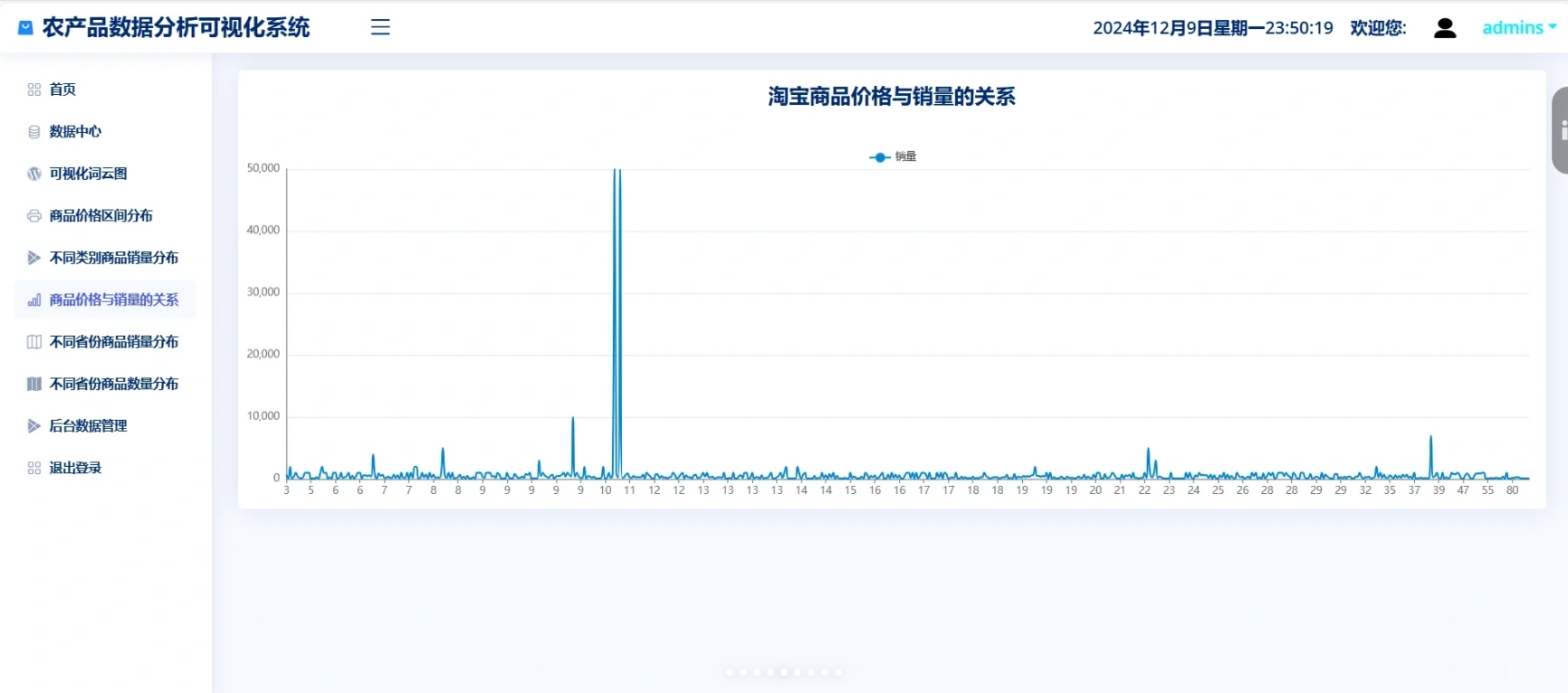Go to 首页 menu item

tap(105, 90)
